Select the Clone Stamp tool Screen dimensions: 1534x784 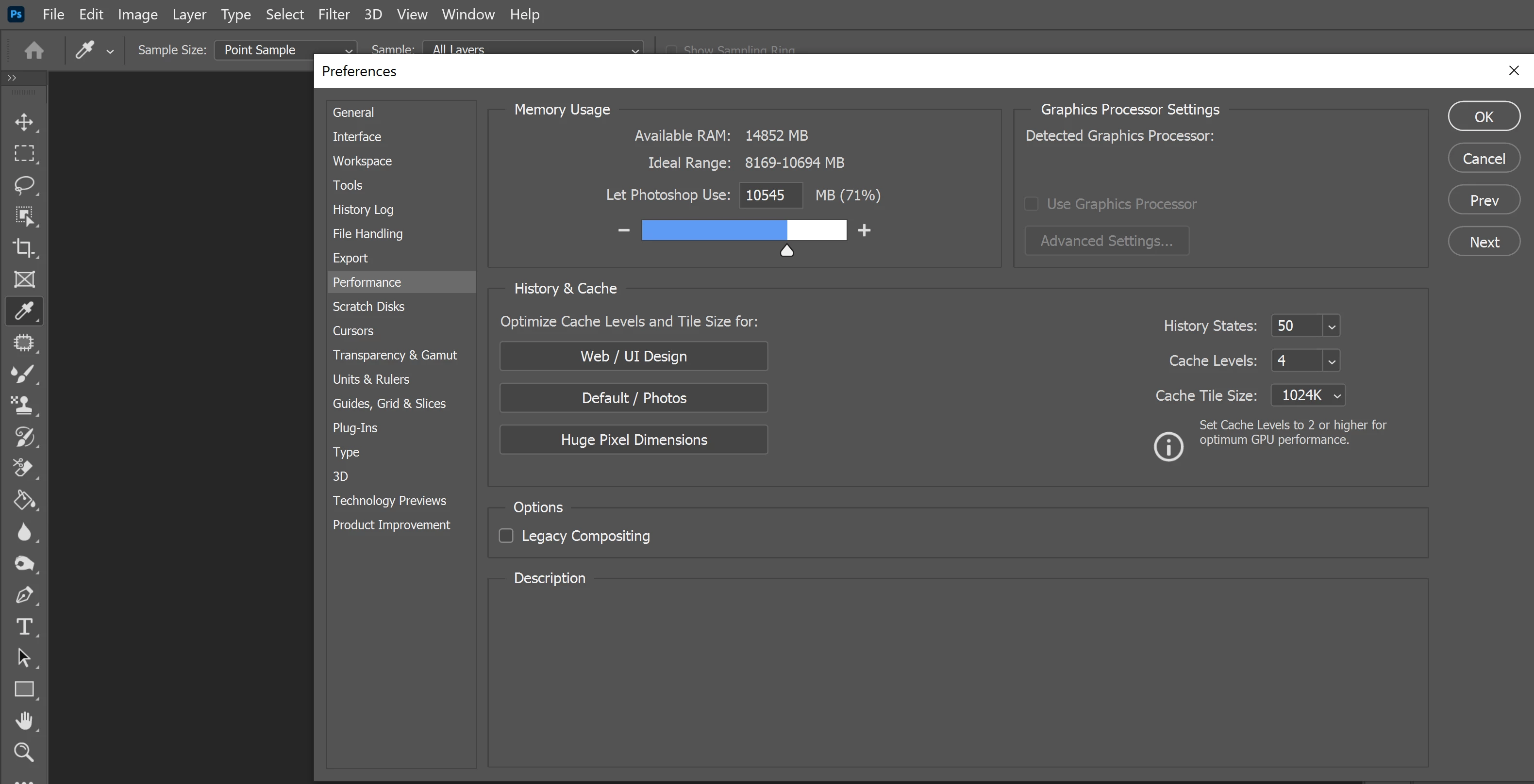(24, 405)
